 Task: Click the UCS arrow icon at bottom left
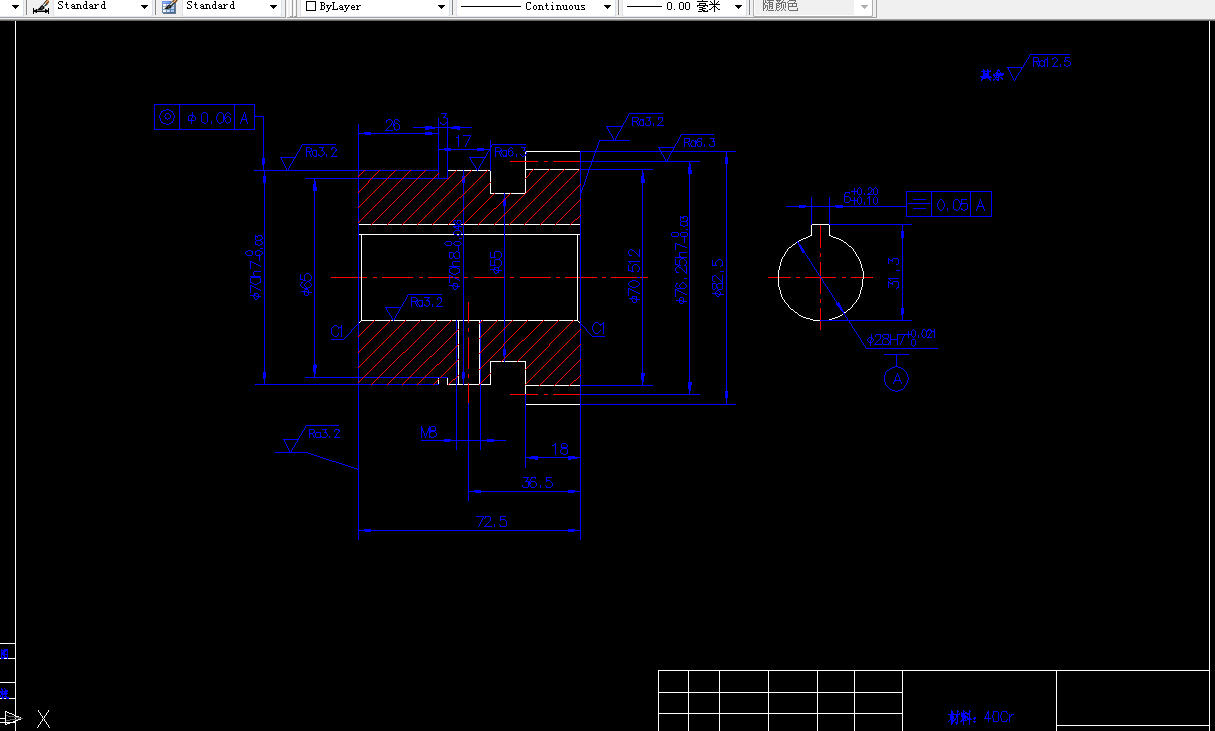point(14,718)
